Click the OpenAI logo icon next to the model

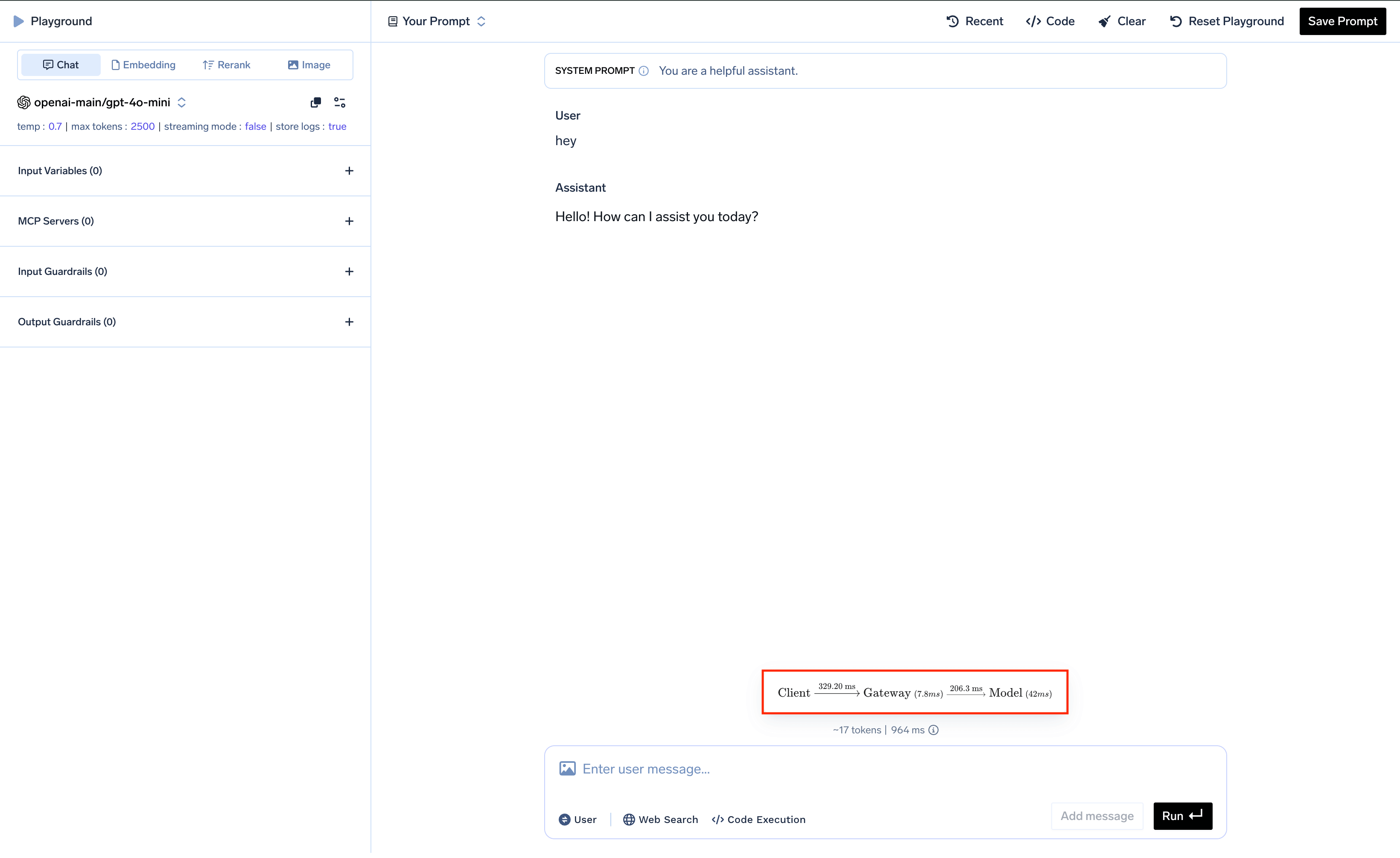click(x=24, y=102)
